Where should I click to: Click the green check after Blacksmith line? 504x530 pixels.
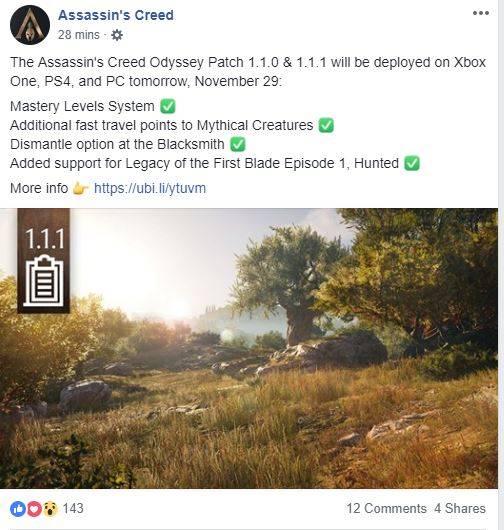(x=238, y=144)
